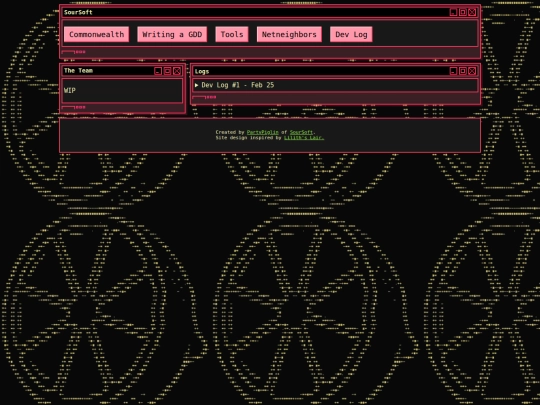Image resolution: width=540 pixels, height=405 pixels.
Task: Click The Team window title
Action: [x=79, y=71]
